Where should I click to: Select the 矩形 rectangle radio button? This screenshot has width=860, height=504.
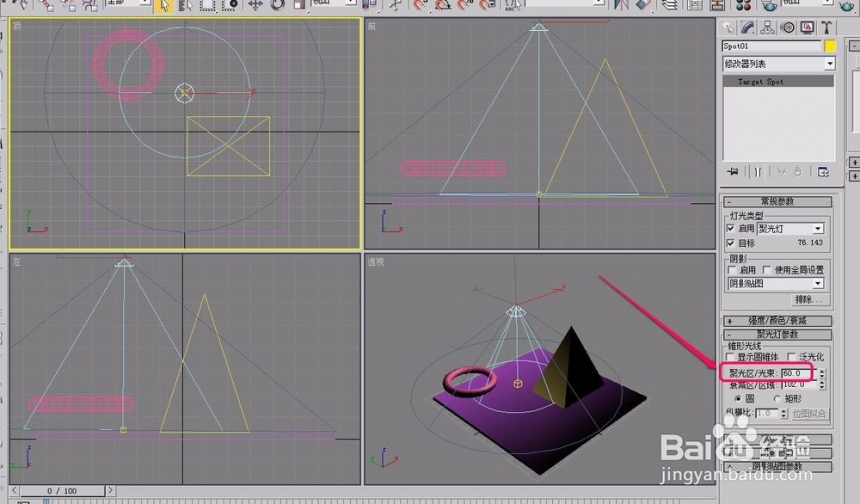click(x=777, y=399)
